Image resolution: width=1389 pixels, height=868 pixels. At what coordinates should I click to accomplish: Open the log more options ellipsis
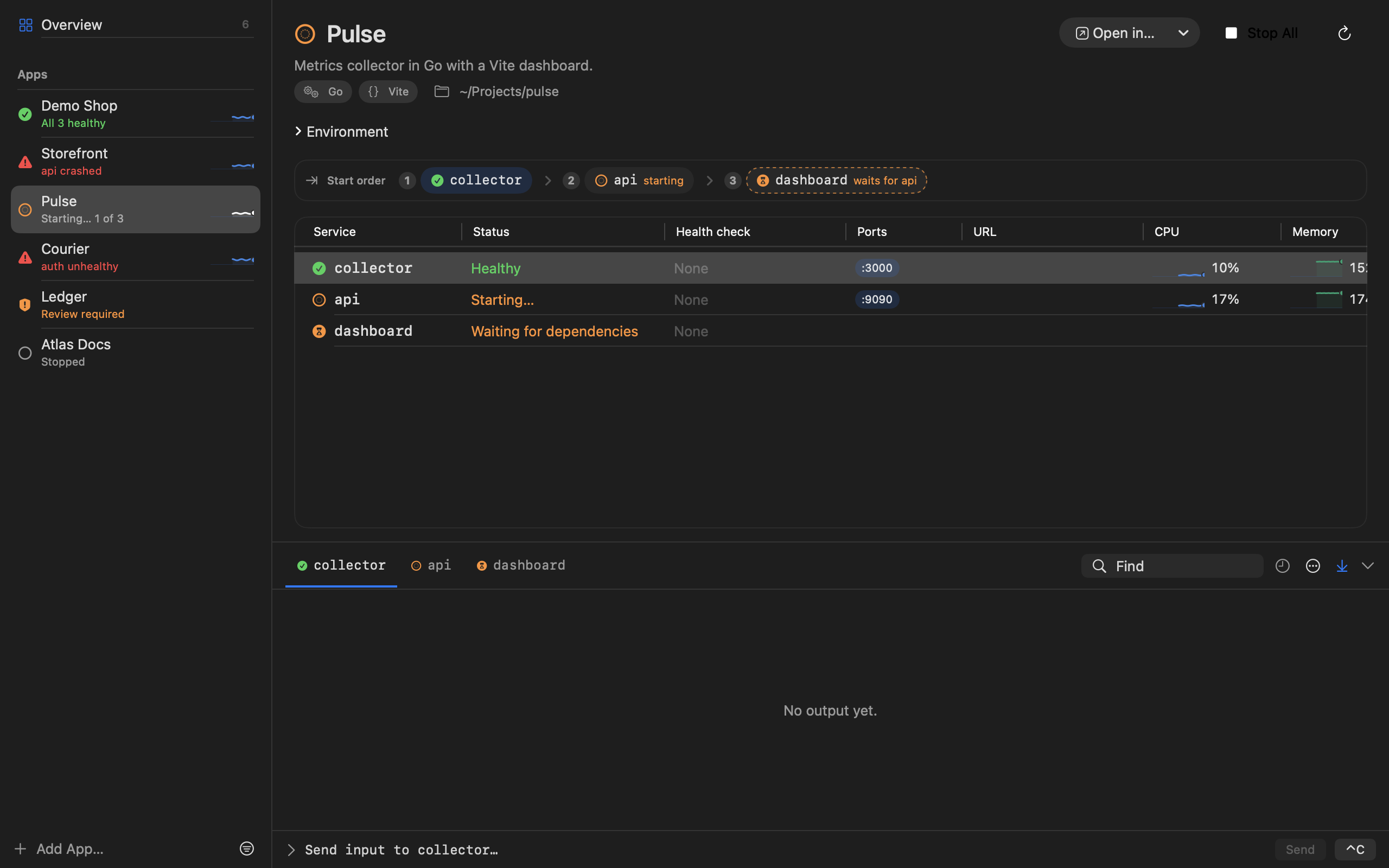coord(1312,566)
